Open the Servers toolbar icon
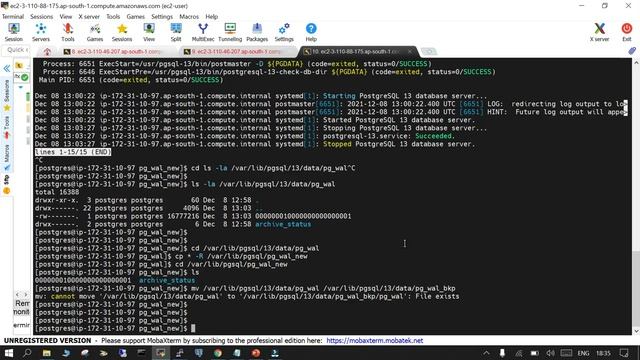 pyautogui.click(x=41, y=32)
